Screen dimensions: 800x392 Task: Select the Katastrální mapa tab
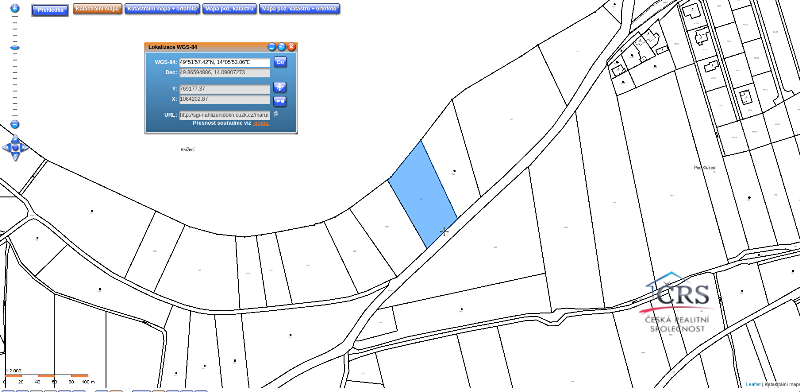[98, 9]
